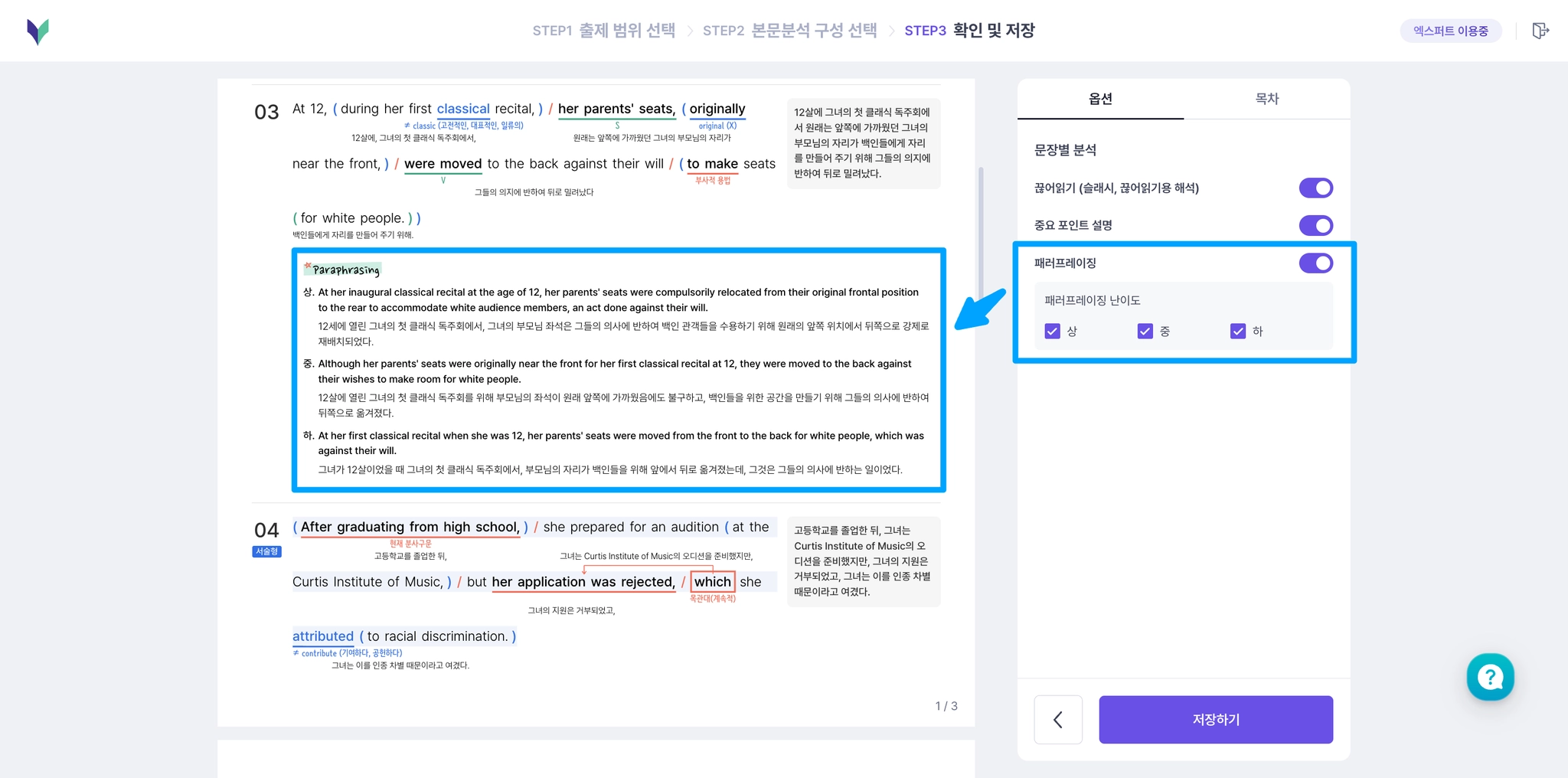Disable the 패러프레이징 switch
The image size is (1568, 778).
click(1316, 263)
